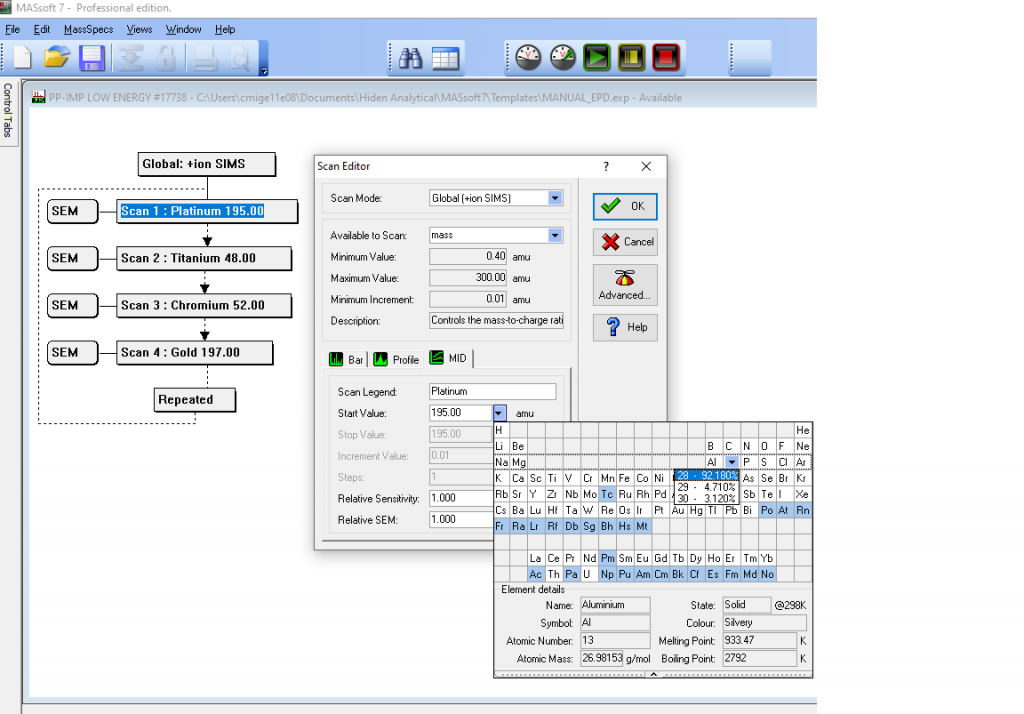This screenshot has height=714, width=1024.
Task: Save with the floppy disk icon
Action: tap(92, 58)
